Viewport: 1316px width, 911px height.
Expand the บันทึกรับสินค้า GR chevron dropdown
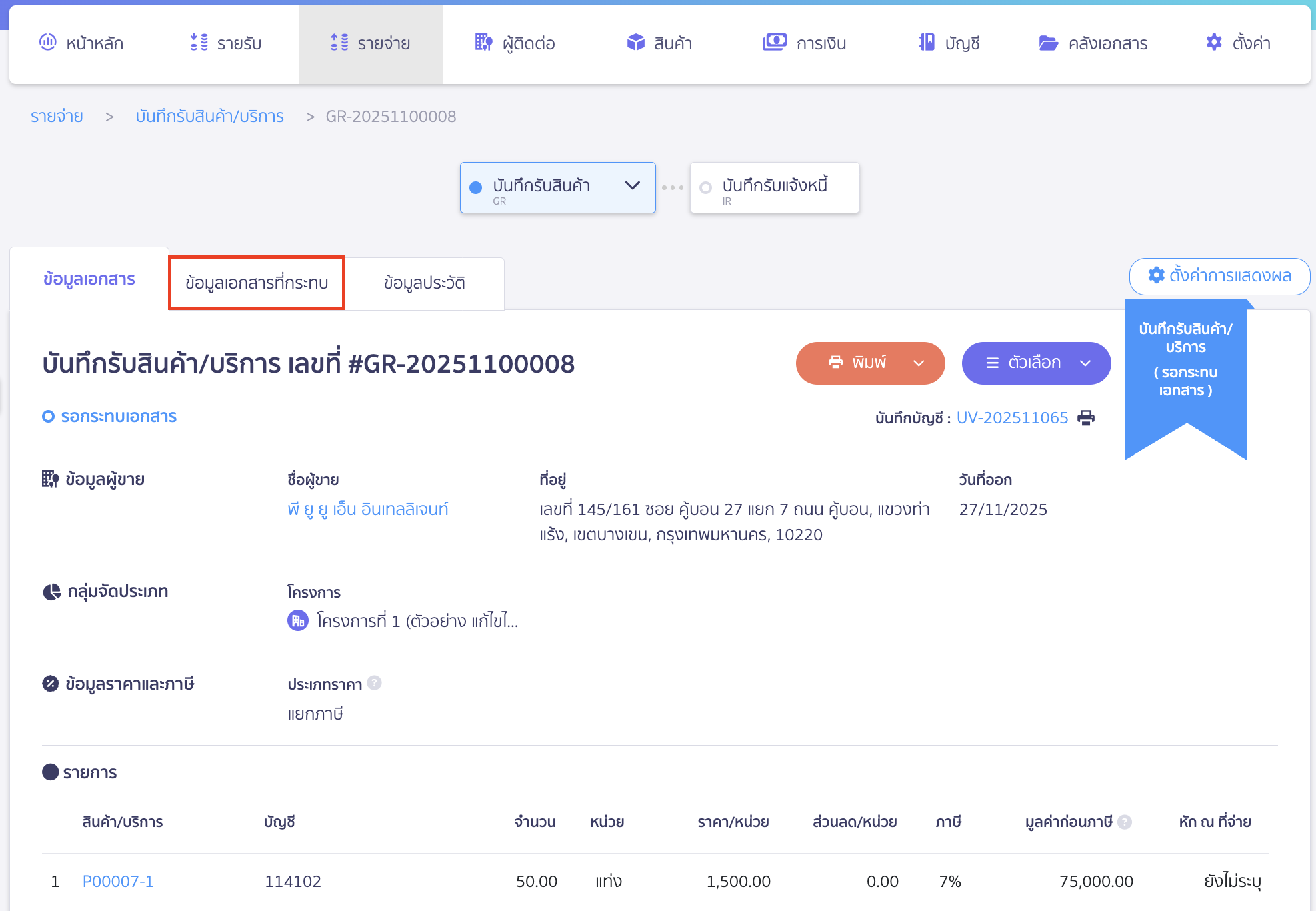632,186
